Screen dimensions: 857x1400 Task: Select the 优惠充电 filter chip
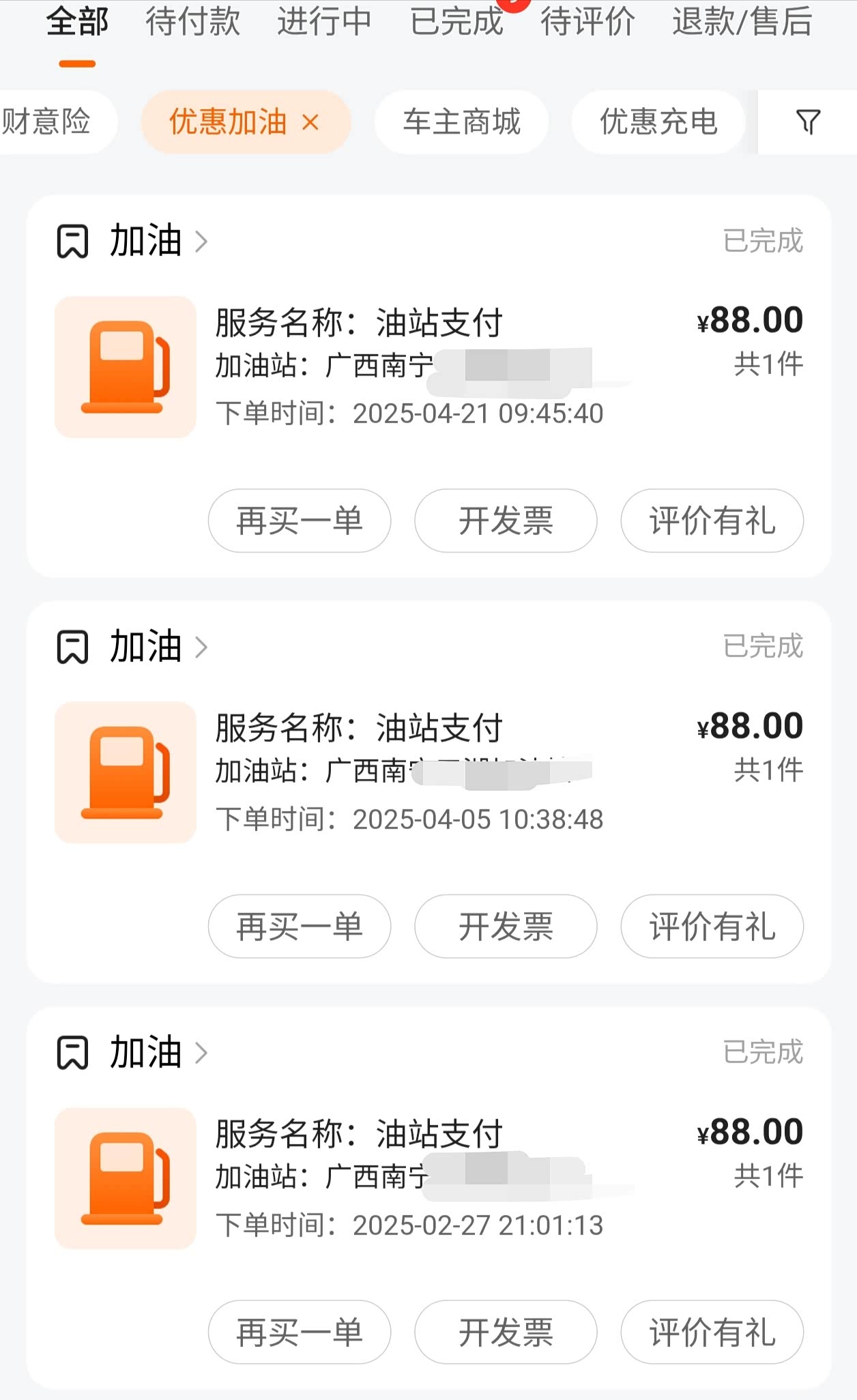coord(658,123)
